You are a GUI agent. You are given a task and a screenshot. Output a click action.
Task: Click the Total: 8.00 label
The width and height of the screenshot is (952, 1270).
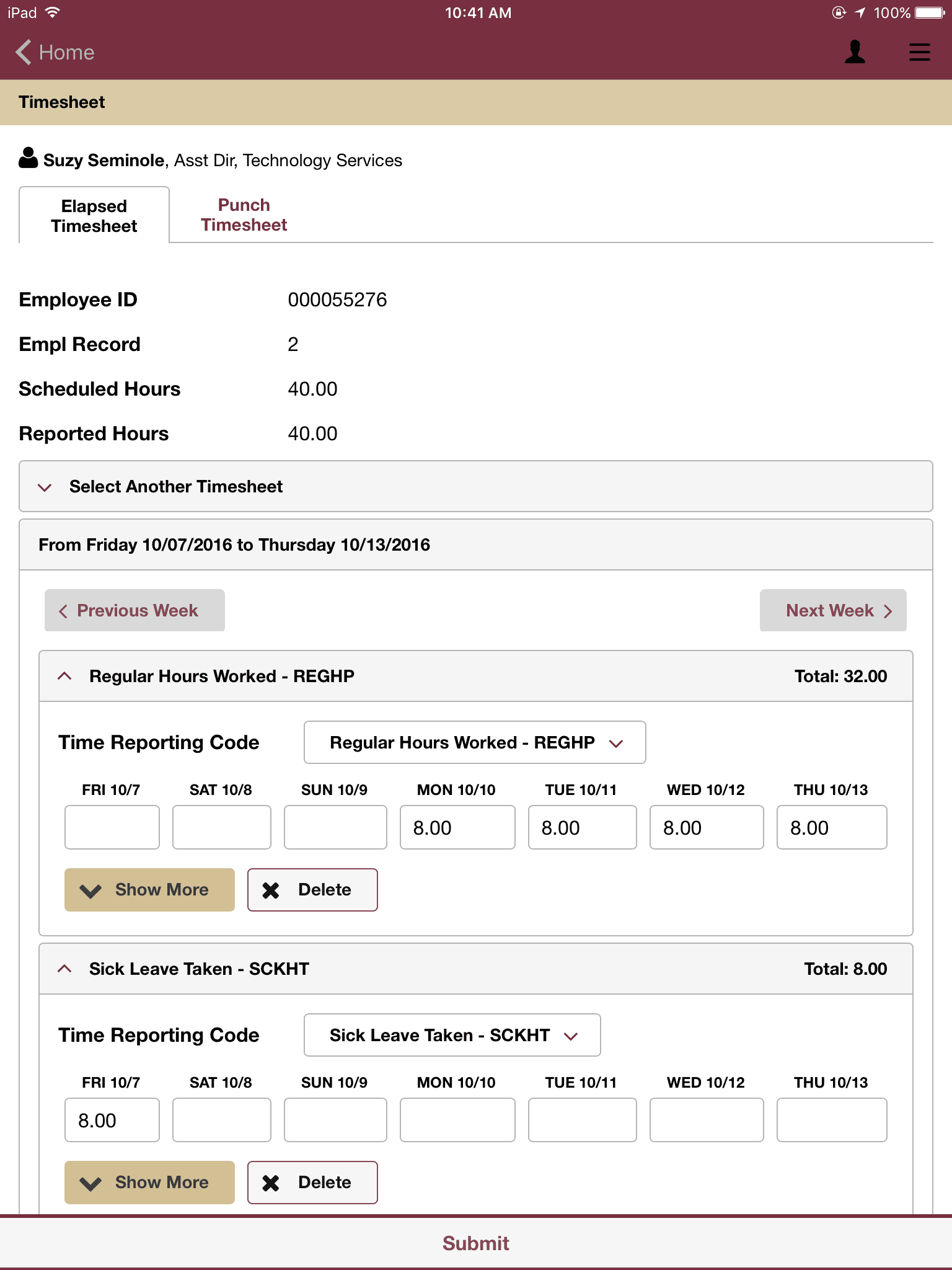point(845,969)
